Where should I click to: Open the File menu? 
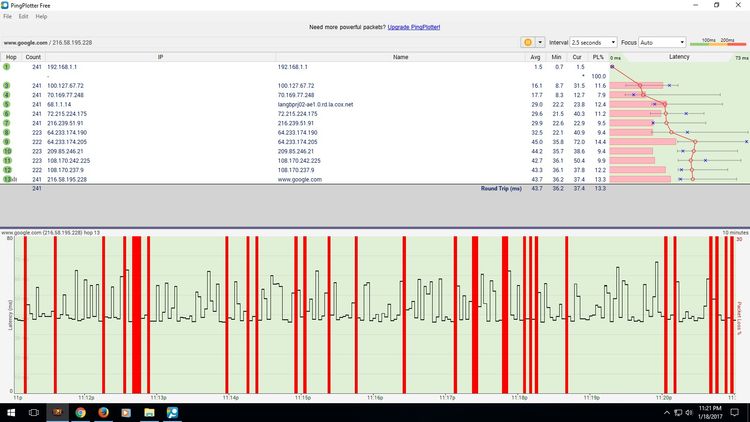8,16
